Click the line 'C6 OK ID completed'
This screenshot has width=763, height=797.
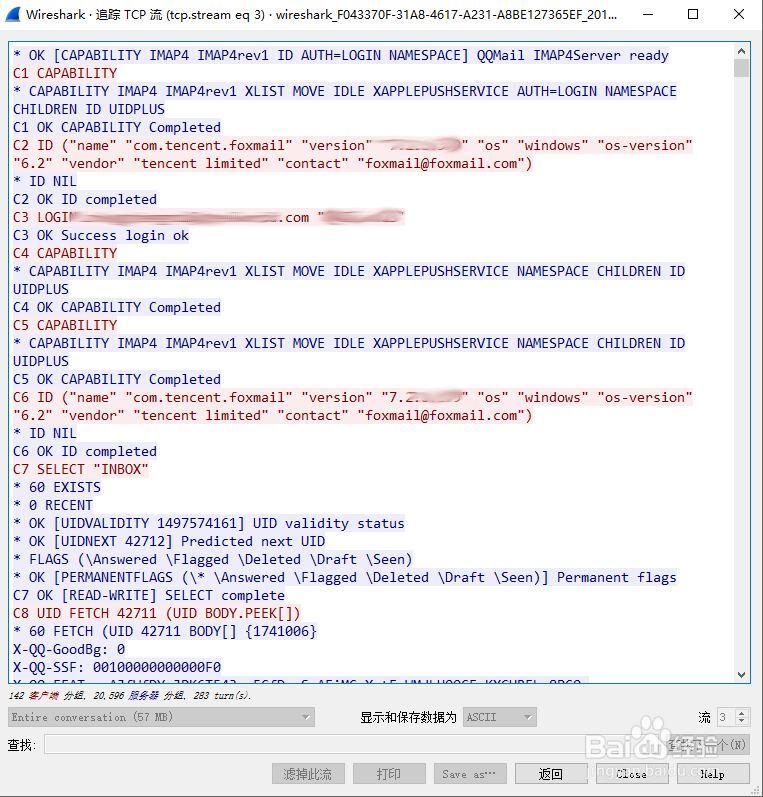tap(85, 451)
